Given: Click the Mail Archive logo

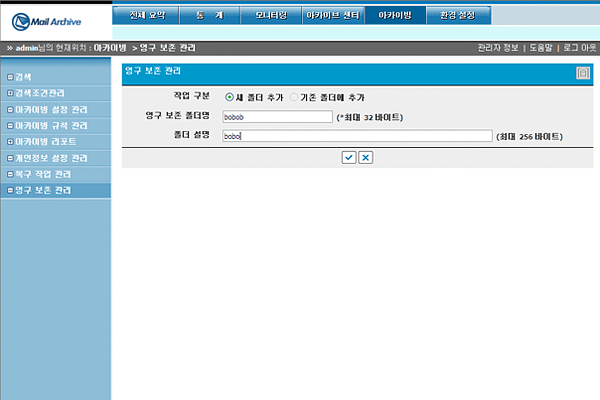Looking at the screenshot, I should (50, 20).
